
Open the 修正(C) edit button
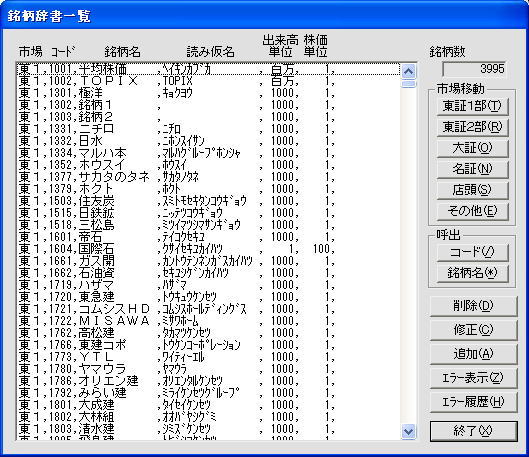(x=473, y=330)
